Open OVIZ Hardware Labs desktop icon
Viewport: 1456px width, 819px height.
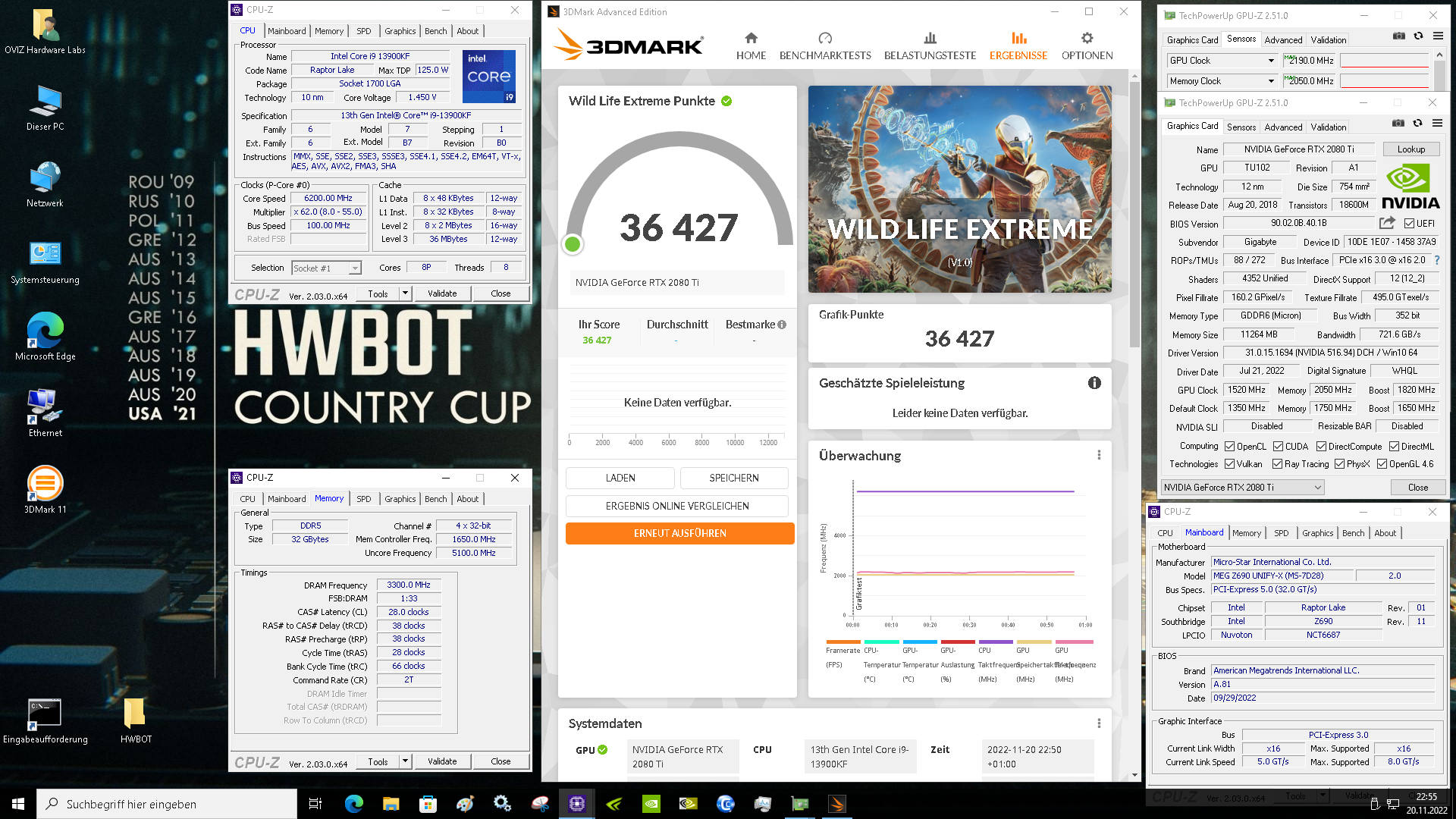[x=45, y=32]
